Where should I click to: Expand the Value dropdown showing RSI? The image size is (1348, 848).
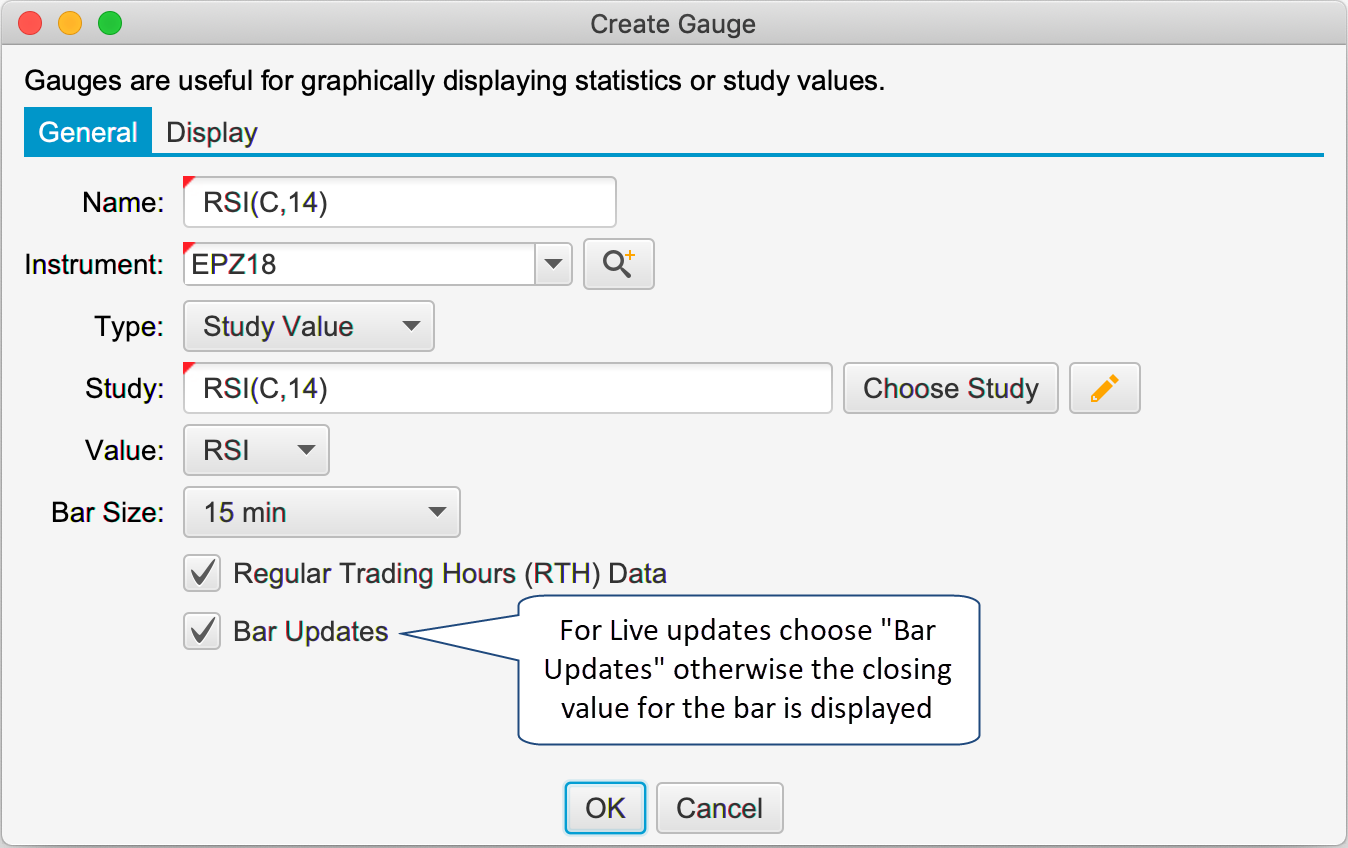(x=257, y=451)
